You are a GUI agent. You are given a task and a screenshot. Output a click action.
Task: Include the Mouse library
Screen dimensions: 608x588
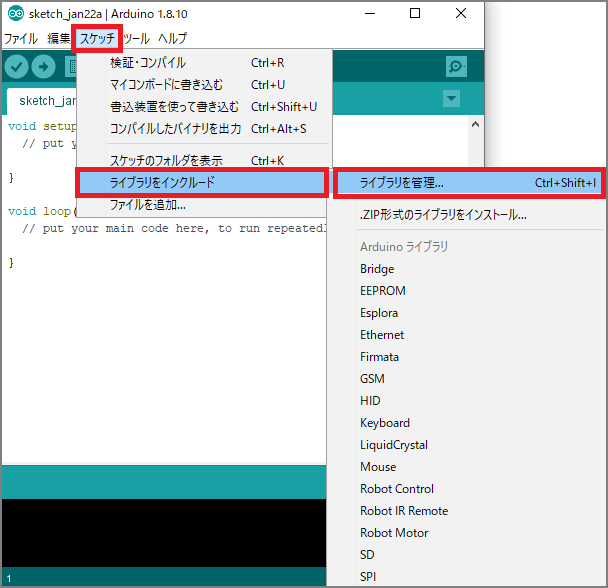pos(466,467)
